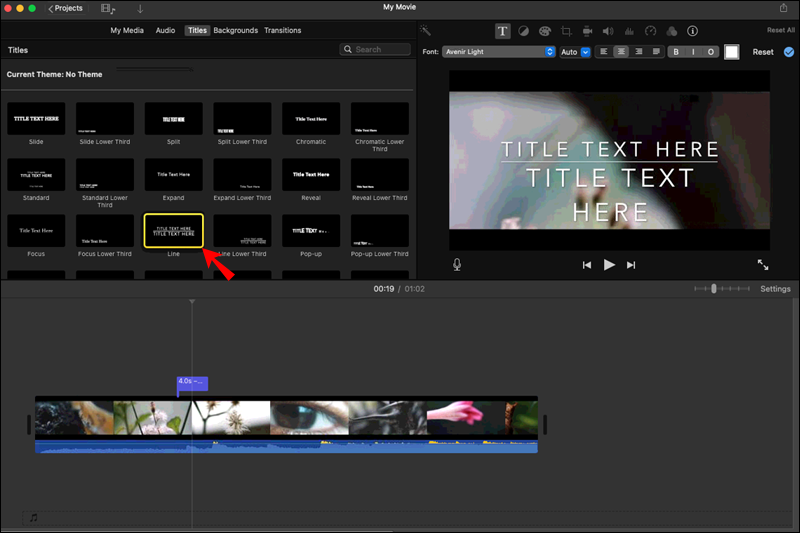Open the color balance adjustment

click(524, 31)
